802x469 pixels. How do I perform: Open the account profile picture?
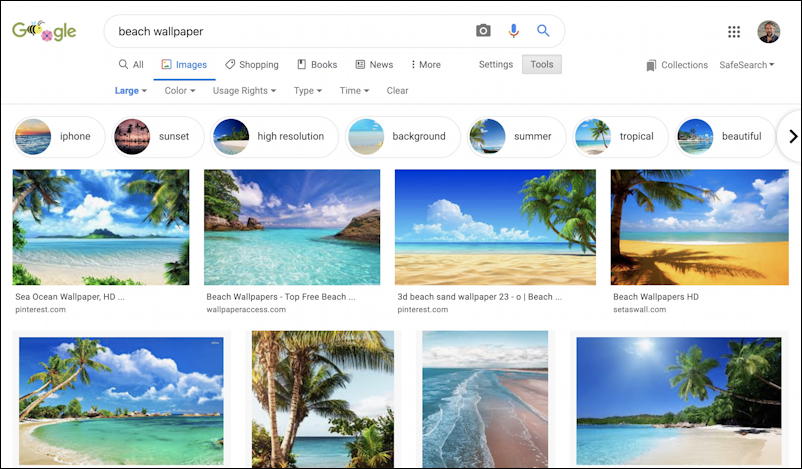point(768,32)
